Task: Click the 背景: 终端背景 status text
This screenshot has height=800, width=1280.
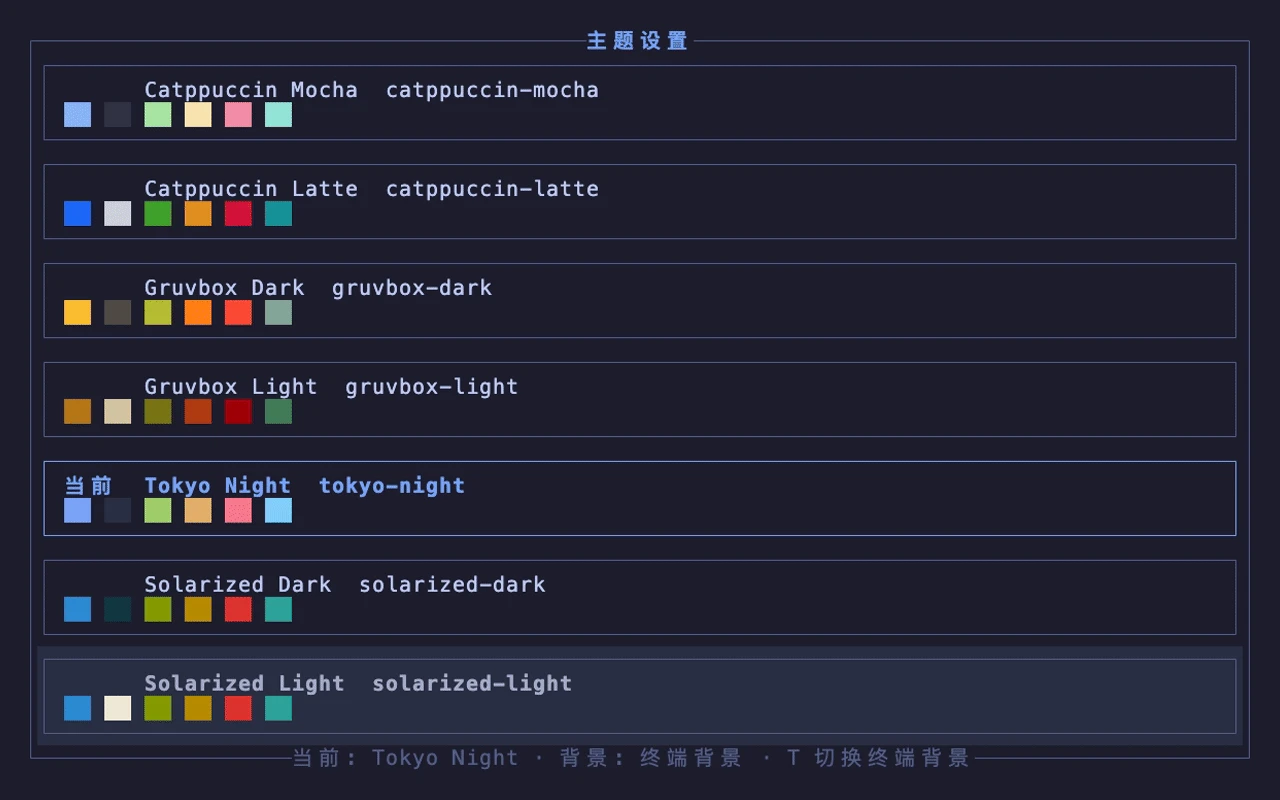Action: pyautogui.click(x=651, y=758)
